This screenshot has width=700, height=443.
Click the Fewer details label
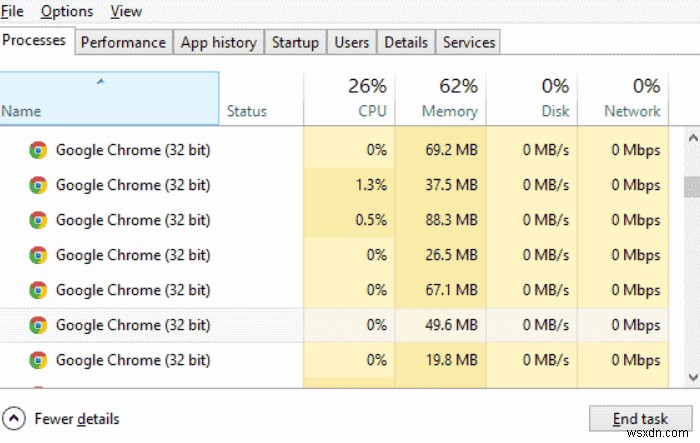coord(77,419)
